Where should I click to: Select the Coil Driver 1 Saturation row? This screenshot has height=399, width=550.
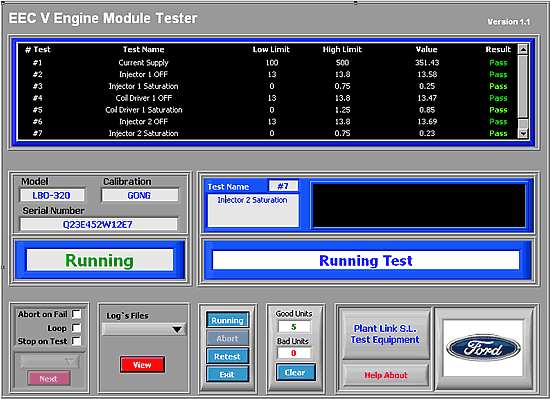coord(267,110)
